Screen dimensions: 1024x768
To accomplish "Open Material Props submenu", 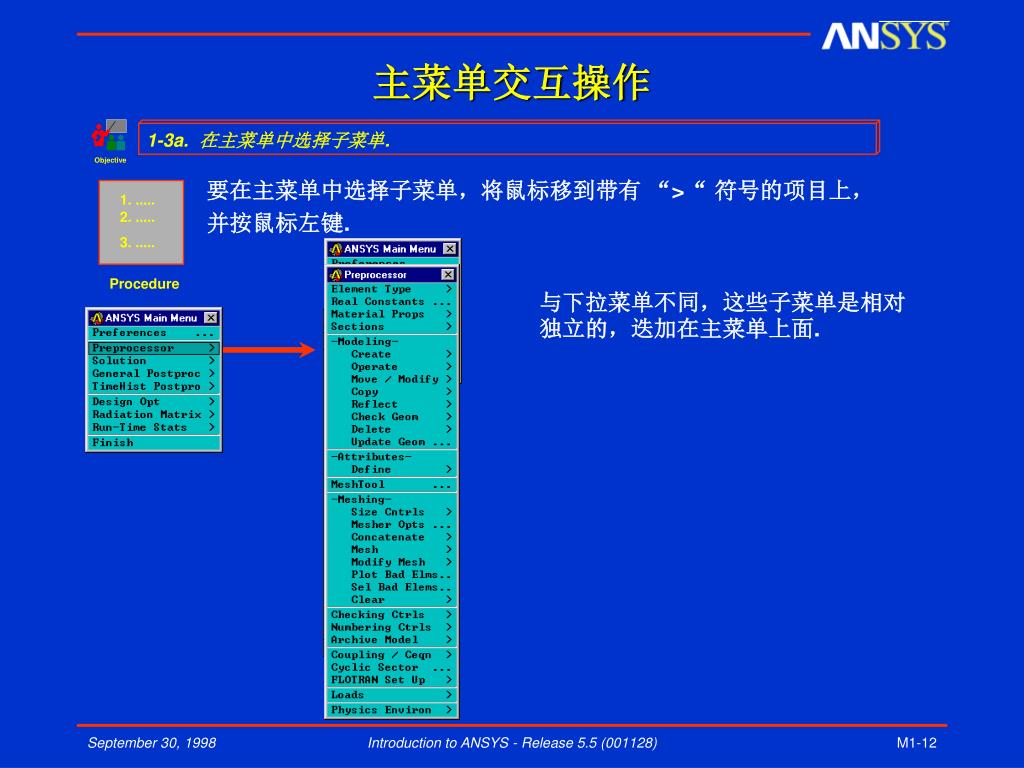I will tap(391, 314).
